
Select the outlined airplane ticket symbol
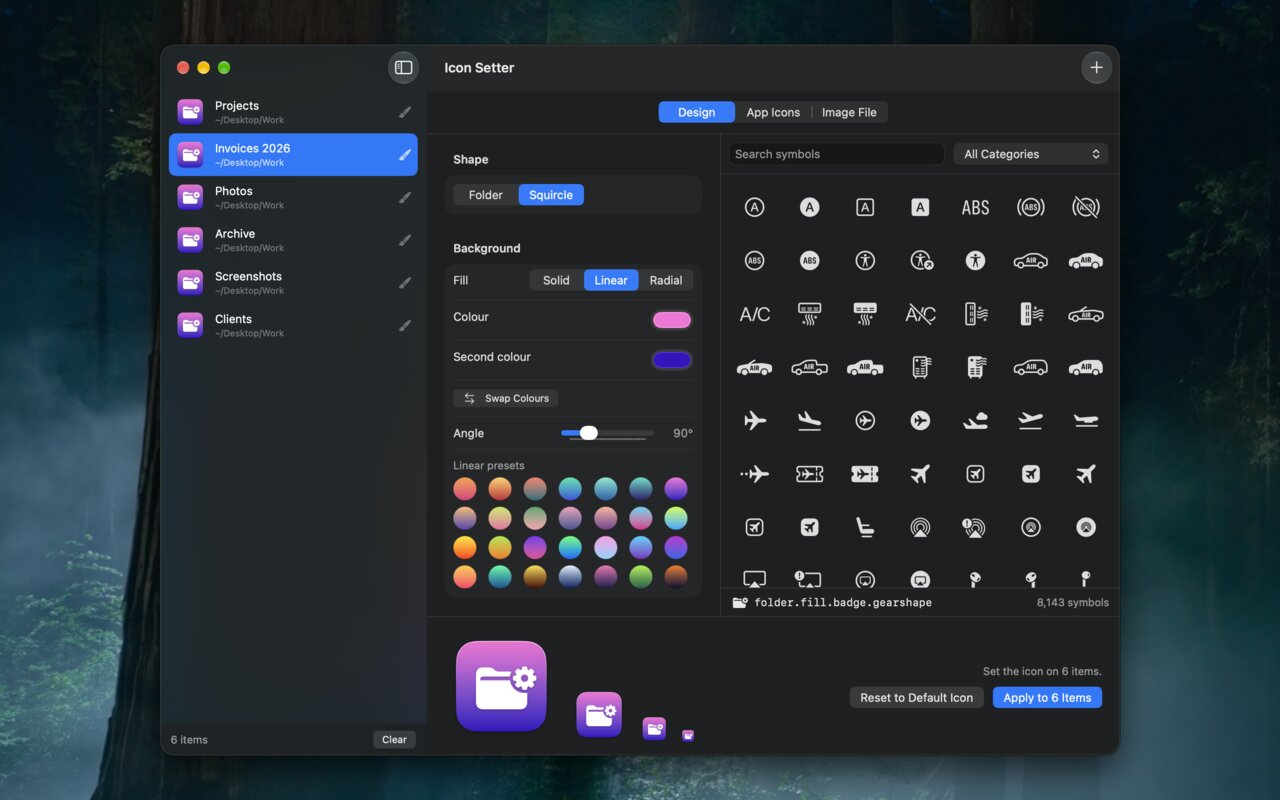tap(809, 474)
